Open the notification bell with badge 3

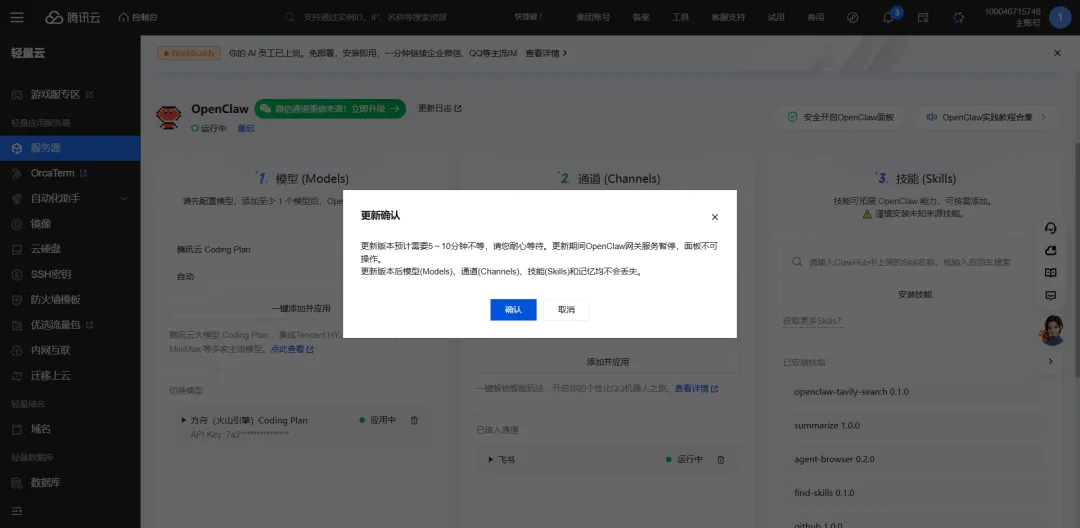[x=889, y=18]
